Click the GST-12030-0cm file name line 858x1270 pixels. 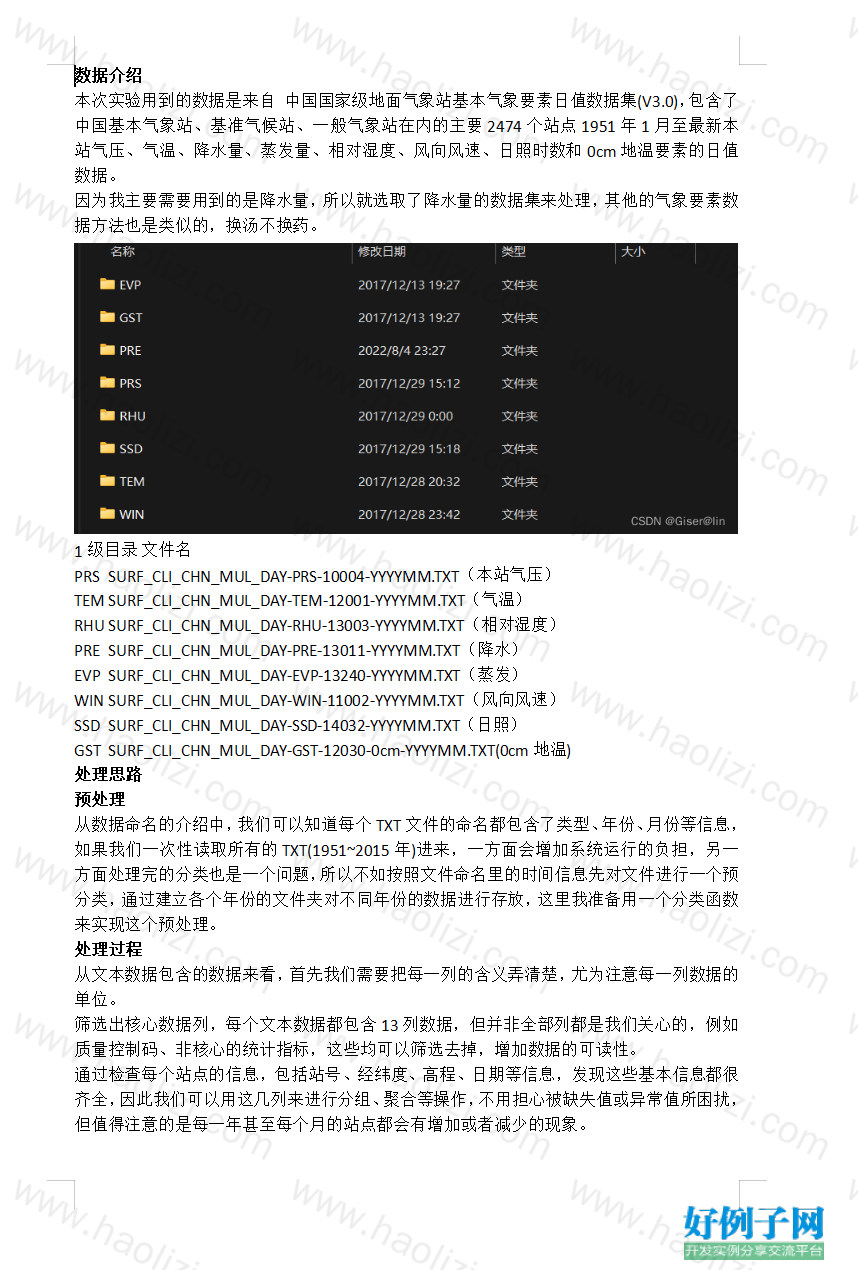point(323,750)
